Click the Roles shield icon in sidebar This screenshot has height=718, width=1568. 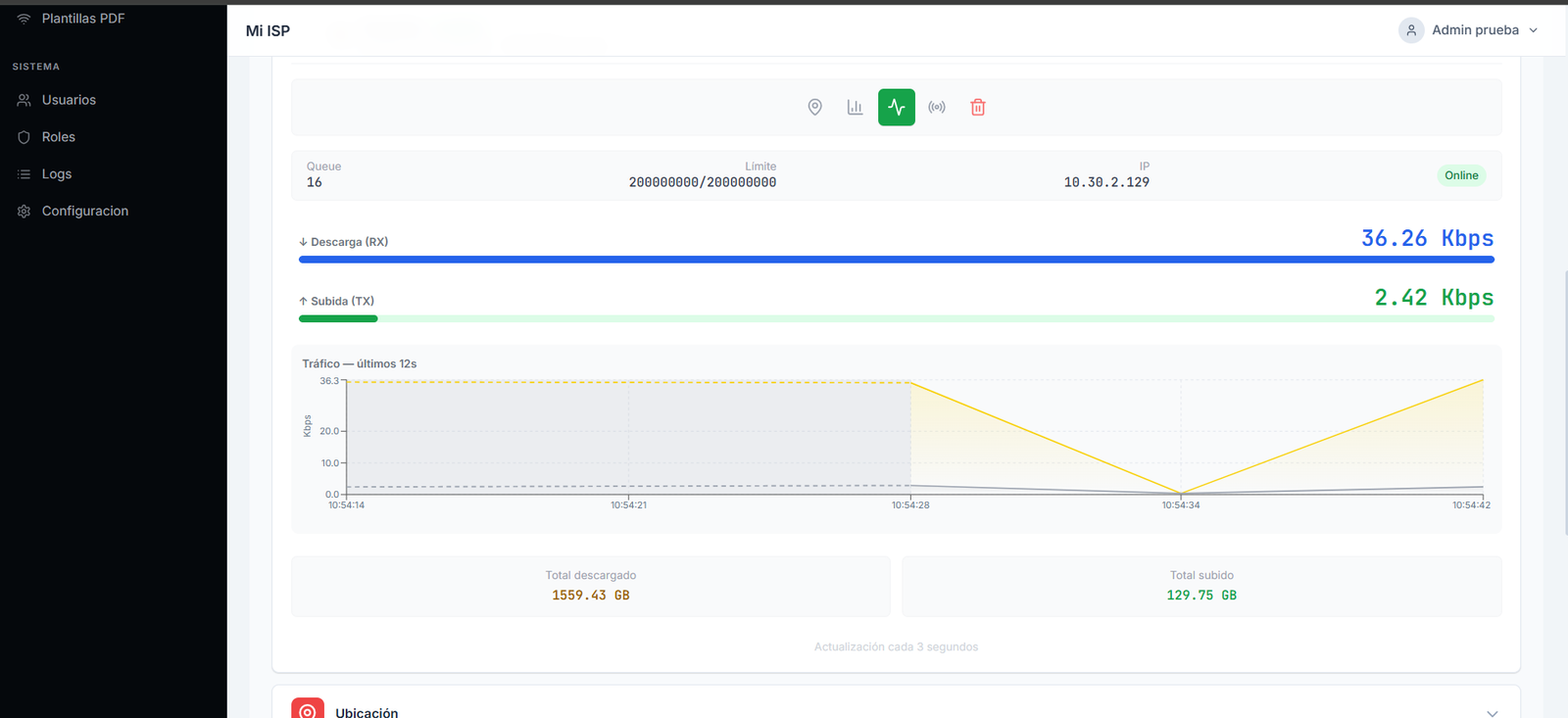(x=24, y=137)
